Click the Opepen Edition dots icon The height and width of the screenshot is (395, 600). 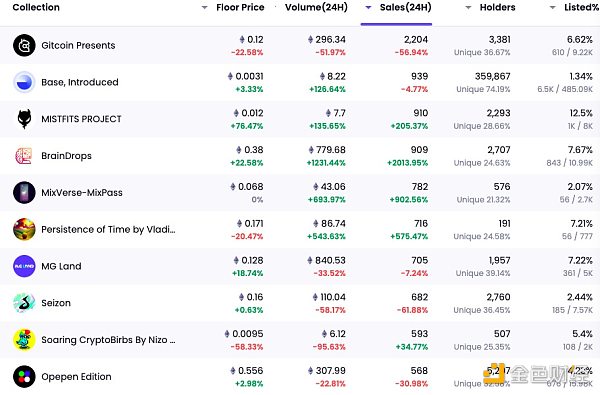[24, 377]
